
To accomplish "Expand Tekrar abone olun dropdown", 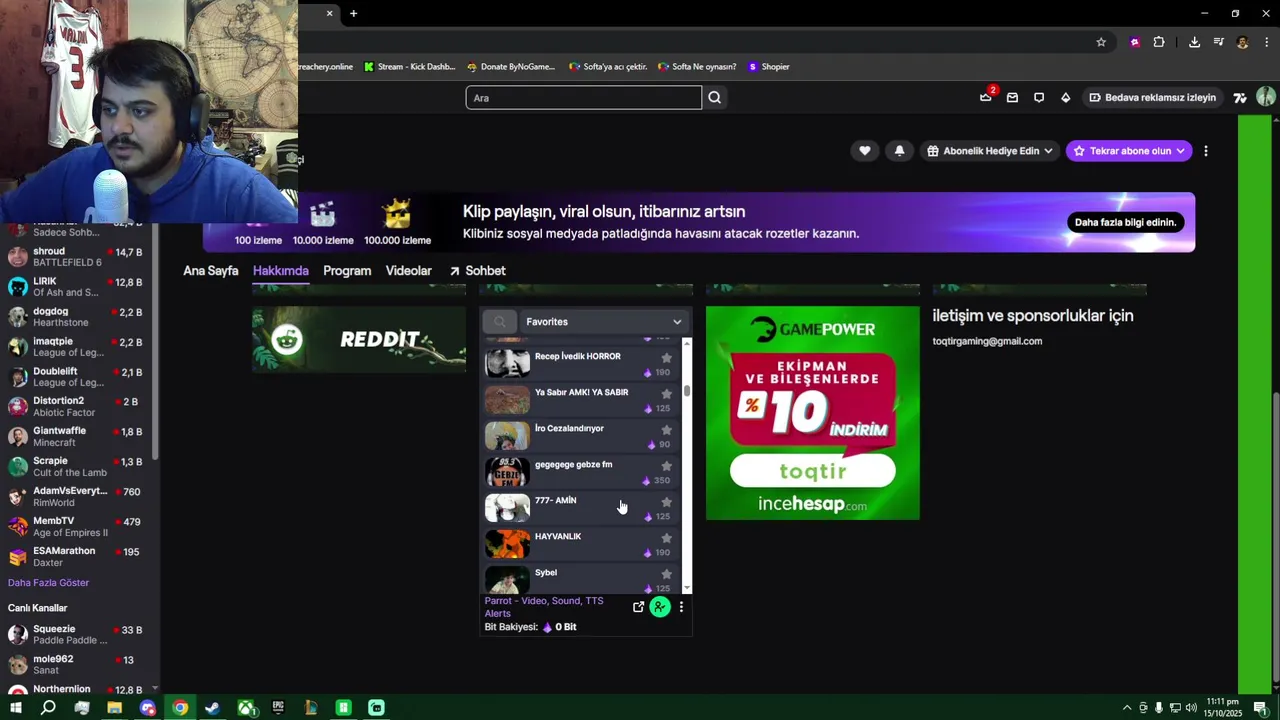I will coord(1129,151).
